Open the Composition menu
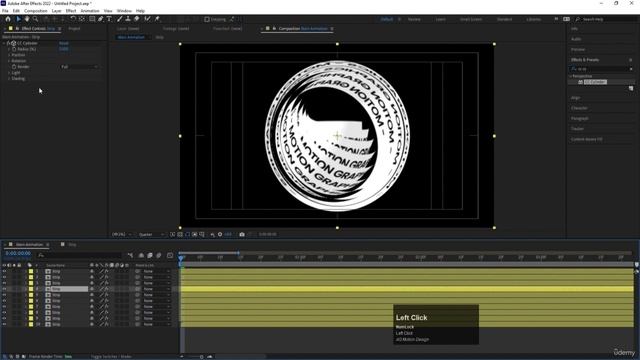Viewport: 640px width, 360px height. [36, 11]
